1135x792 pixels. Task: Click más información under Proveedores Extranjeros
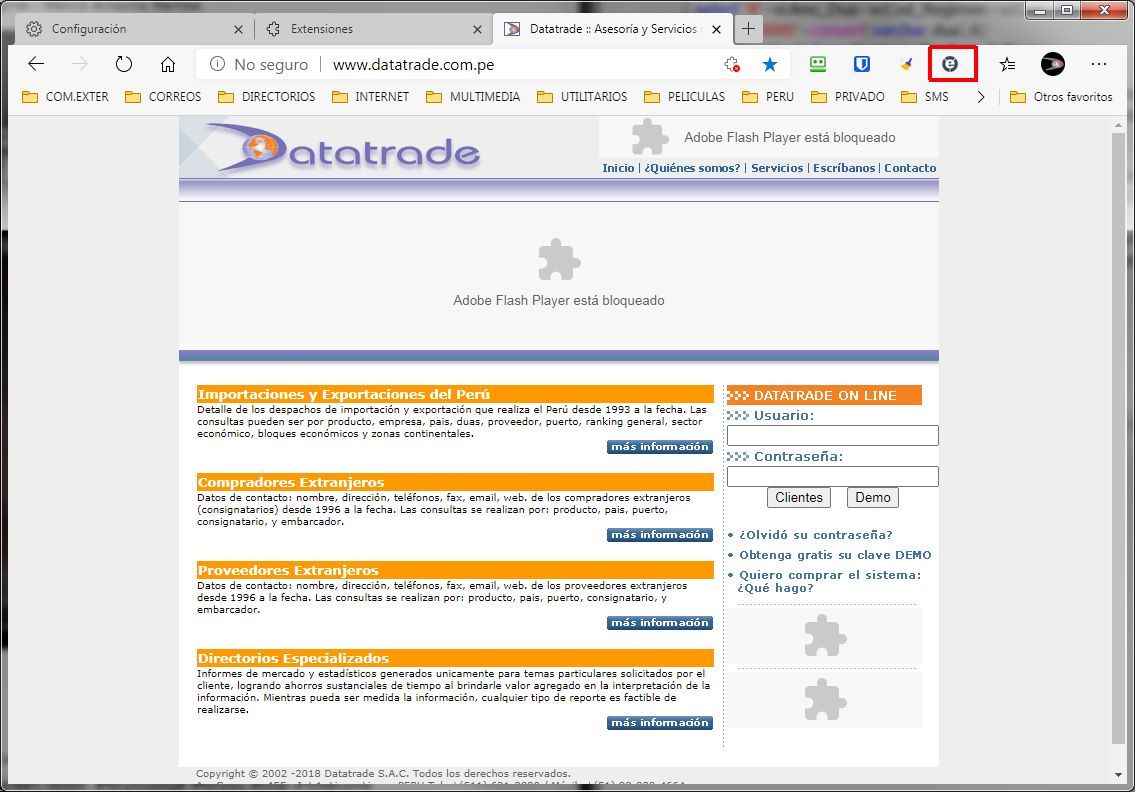click(x=659, y=623)
